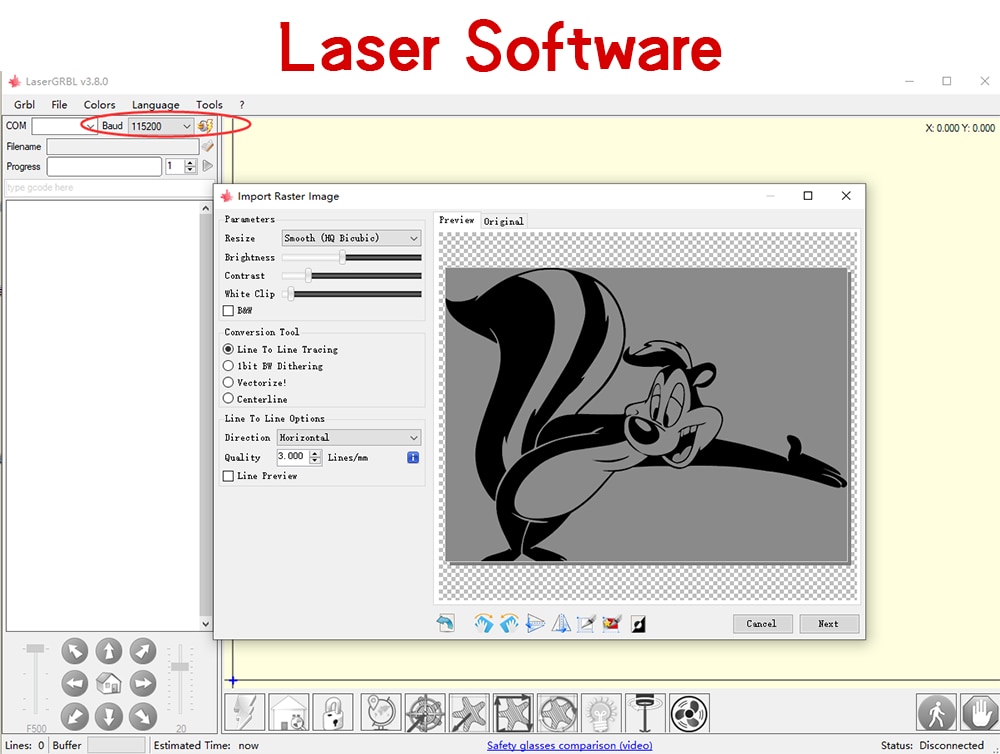Click the flip horizontal icon under preview
This screenshot has height=754, width=1000.
[535, 623]
